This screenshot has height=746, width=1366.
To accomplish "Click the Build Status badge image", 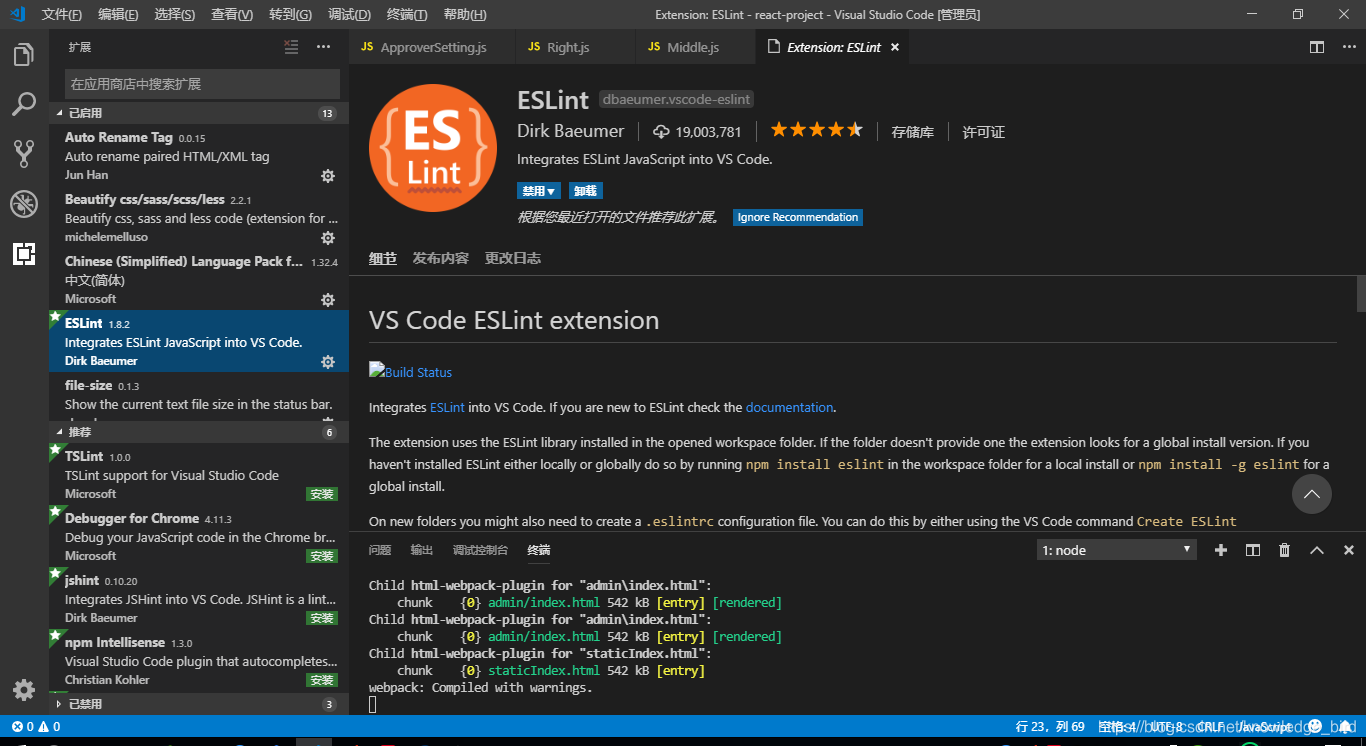I will 411,372.
